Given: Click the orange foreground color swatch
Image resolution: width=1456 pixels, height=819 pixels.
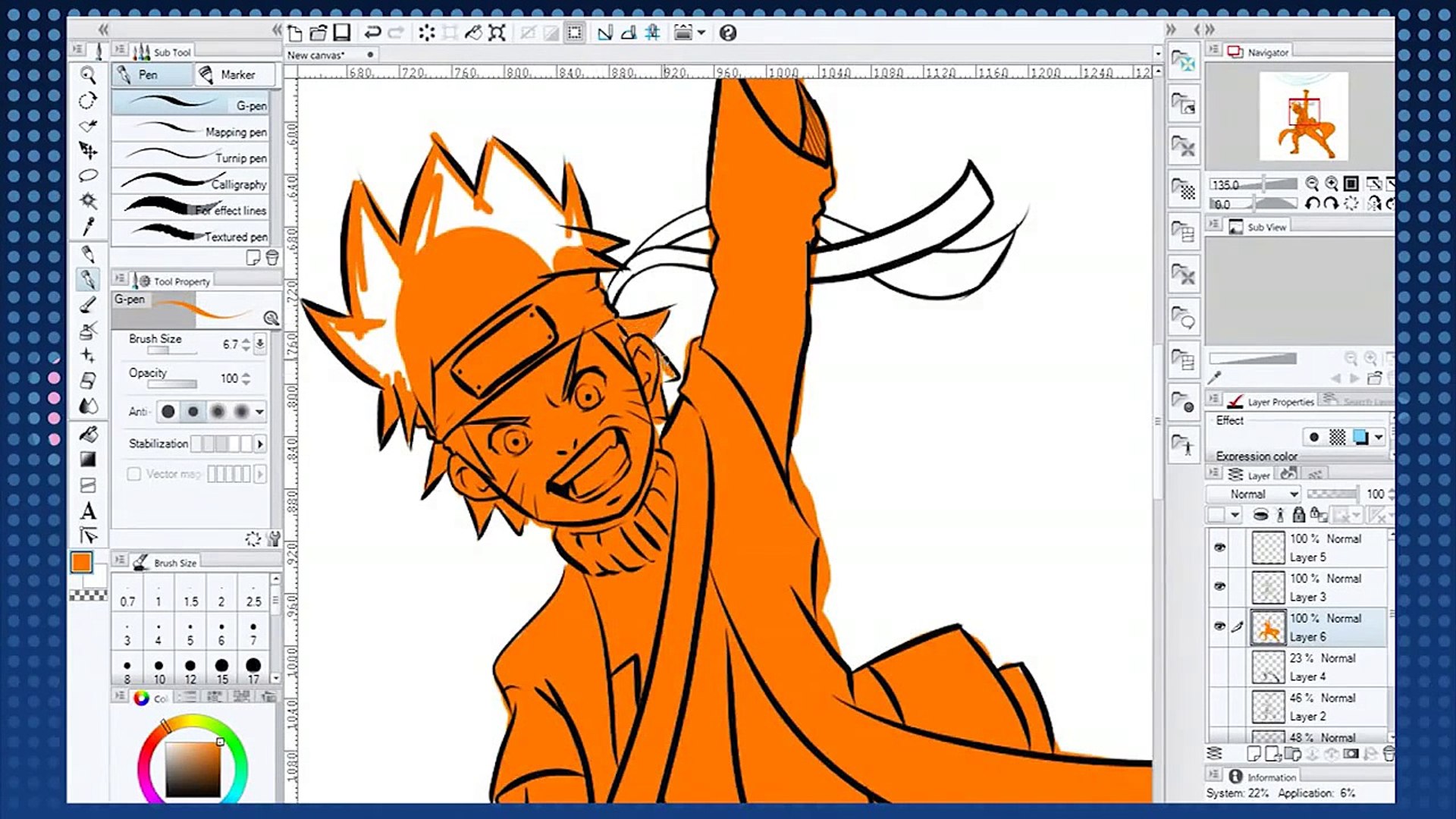Looking at the screenshot, I should pos(81,562).
